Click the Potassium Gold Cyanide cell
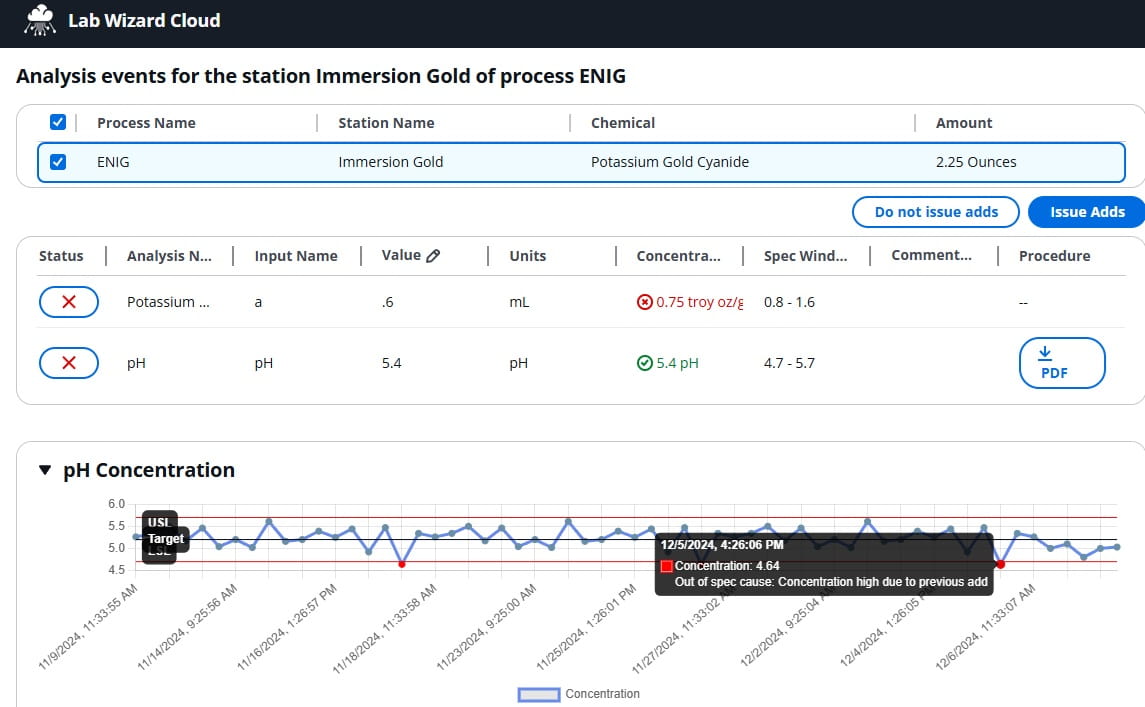The height and width of the screenshot is (707, 1145). tap(670, 162)
